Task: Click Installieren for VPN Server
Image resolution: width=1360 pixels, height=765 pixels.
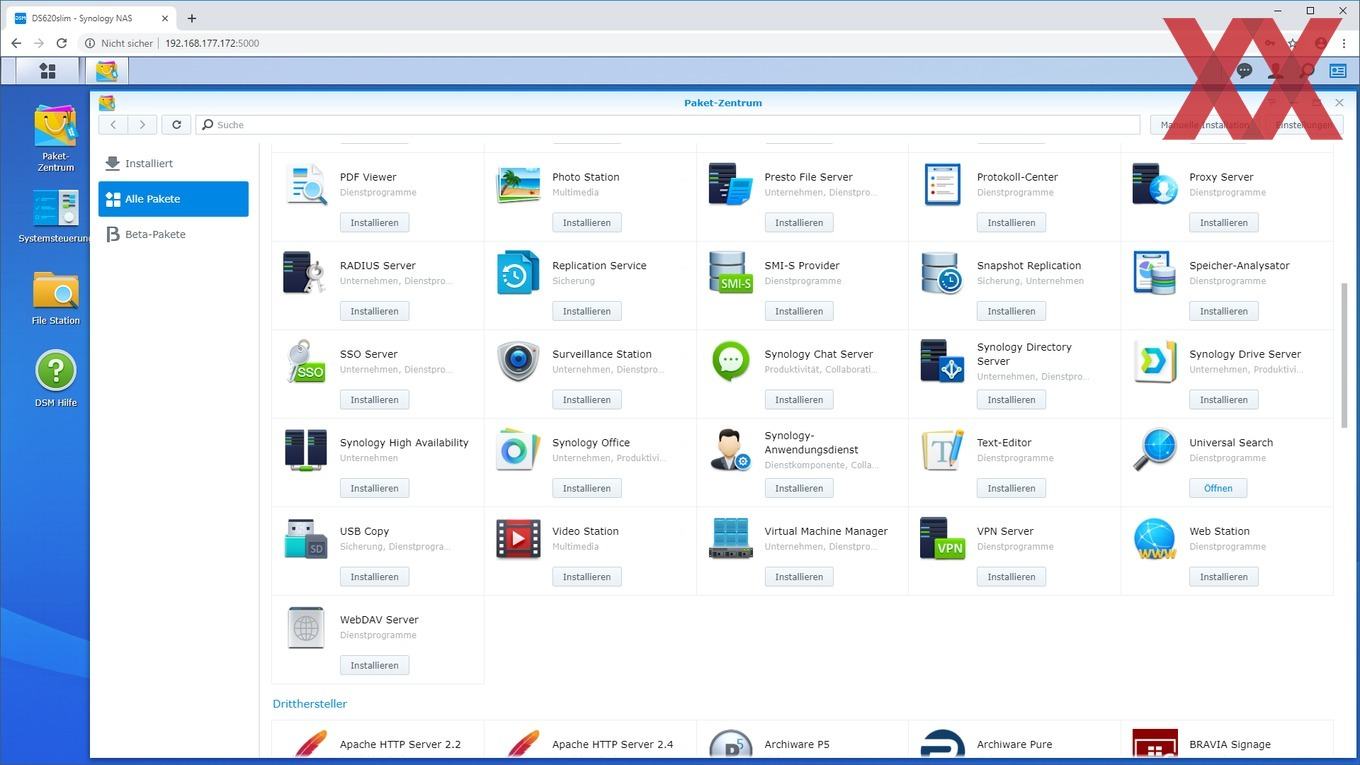Action: (x=1011, y=576)
